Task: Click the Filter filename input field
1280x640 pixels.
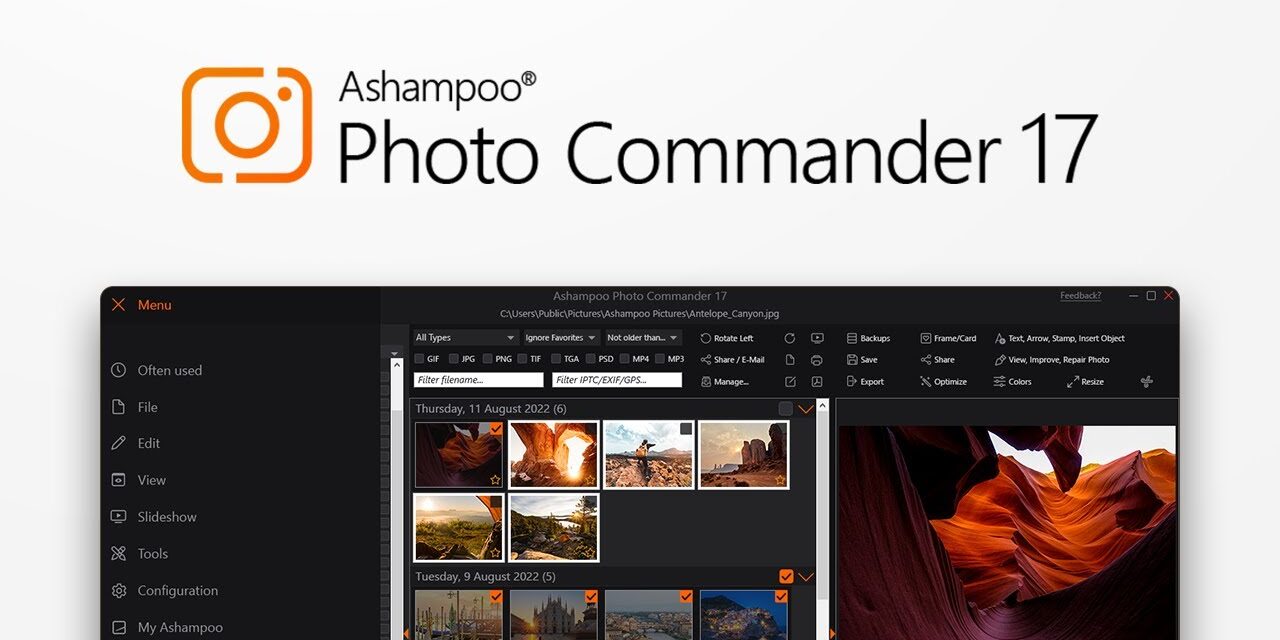Action: point(479,380)
